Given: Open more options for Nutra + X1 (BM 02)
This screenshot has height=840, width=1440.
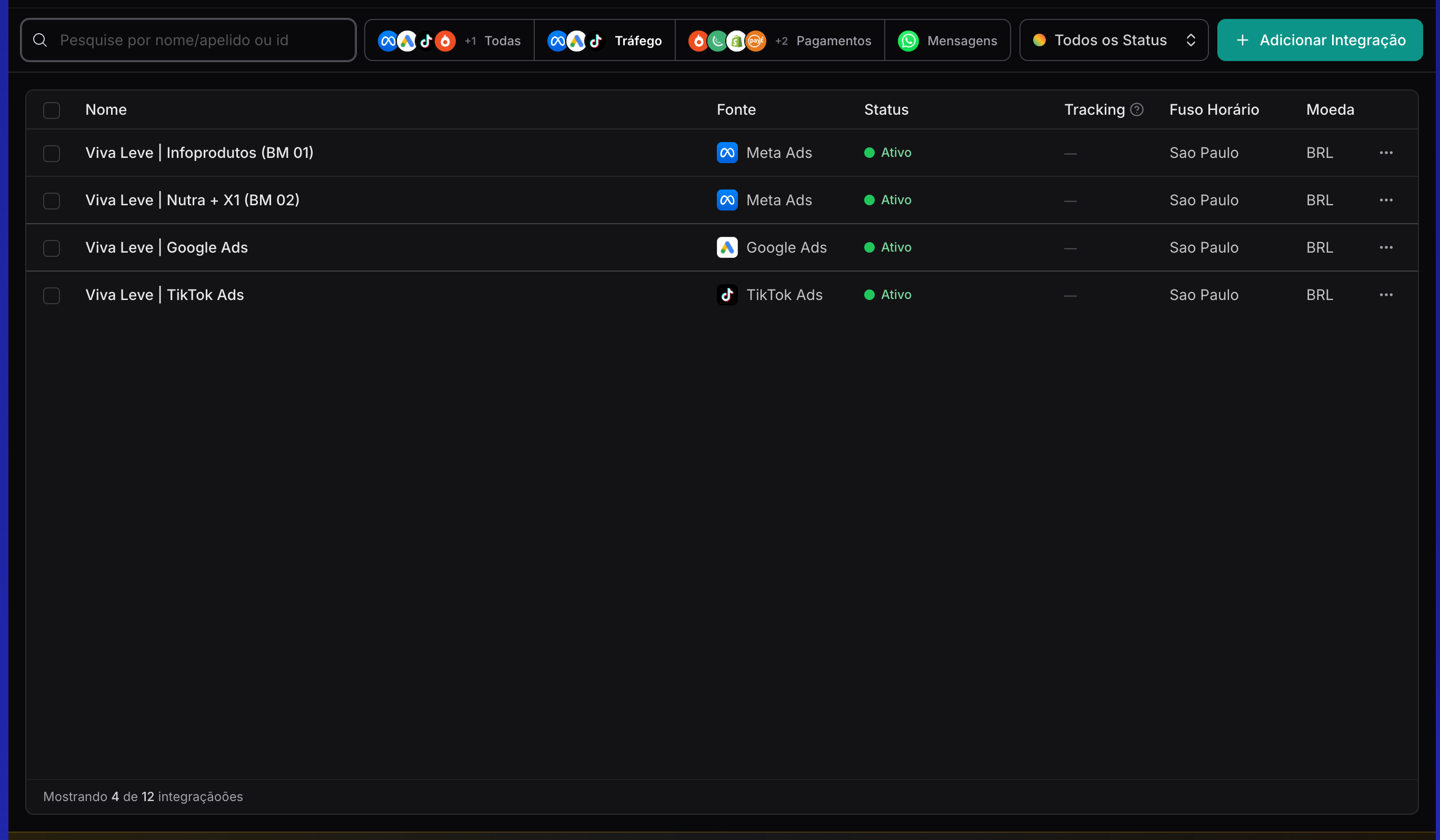Looking at the screenshot, I should click(1386, 200).
